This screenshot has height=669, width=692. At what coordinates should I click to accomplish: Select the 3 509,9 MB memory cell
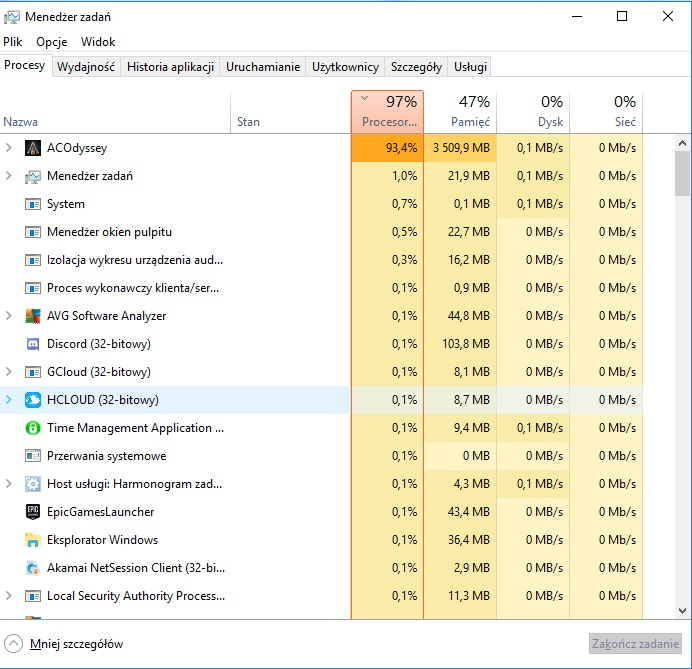point(460,148)
